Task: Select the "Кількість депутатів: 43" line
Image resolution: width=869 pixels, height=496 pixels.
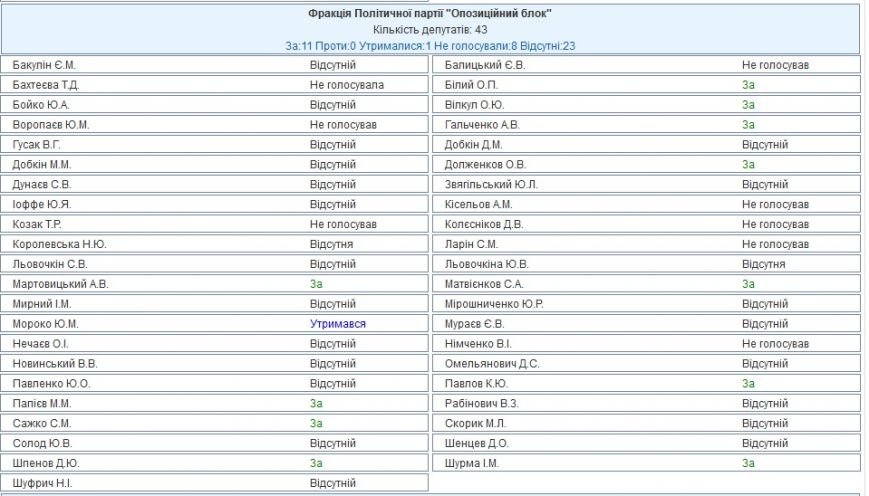Action: click(430, 30)
